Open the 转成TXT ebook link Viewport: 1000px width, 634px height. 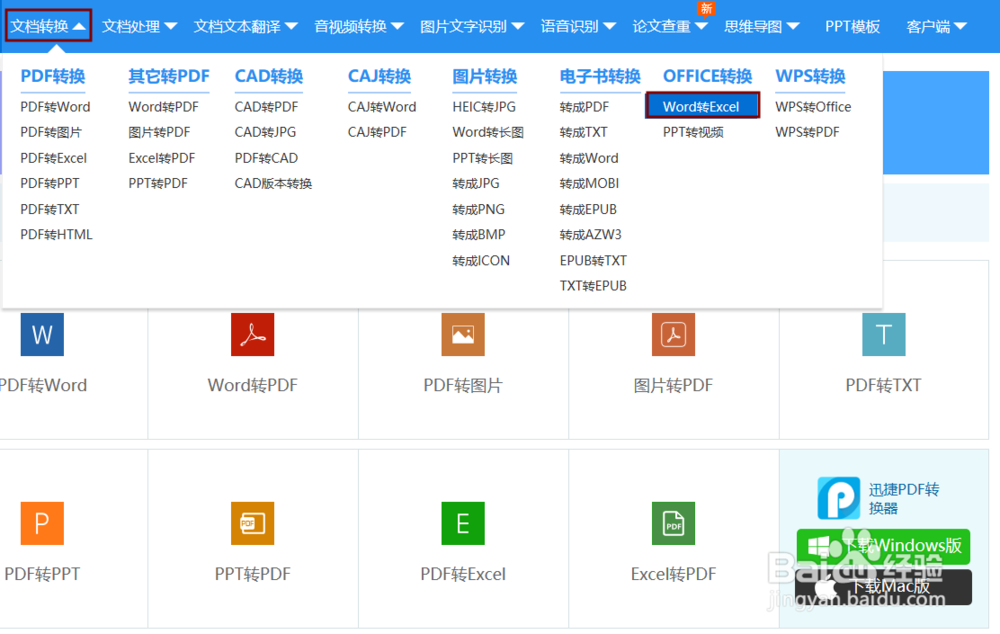click(x=584, y=132)
